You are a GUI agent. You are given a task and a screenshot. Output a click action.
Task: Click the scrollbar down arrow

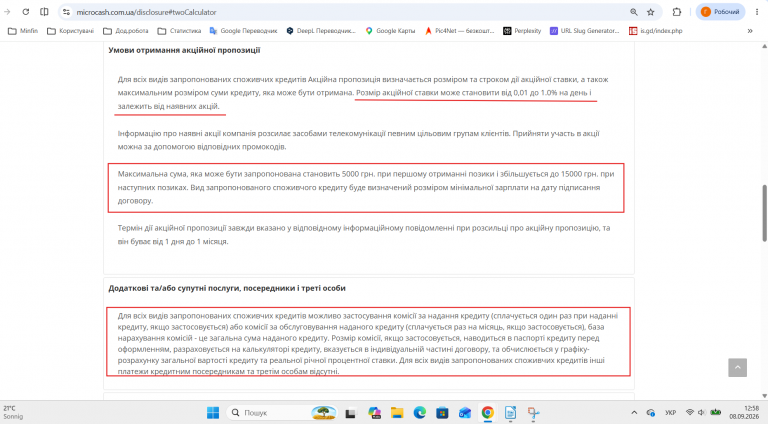764,396
